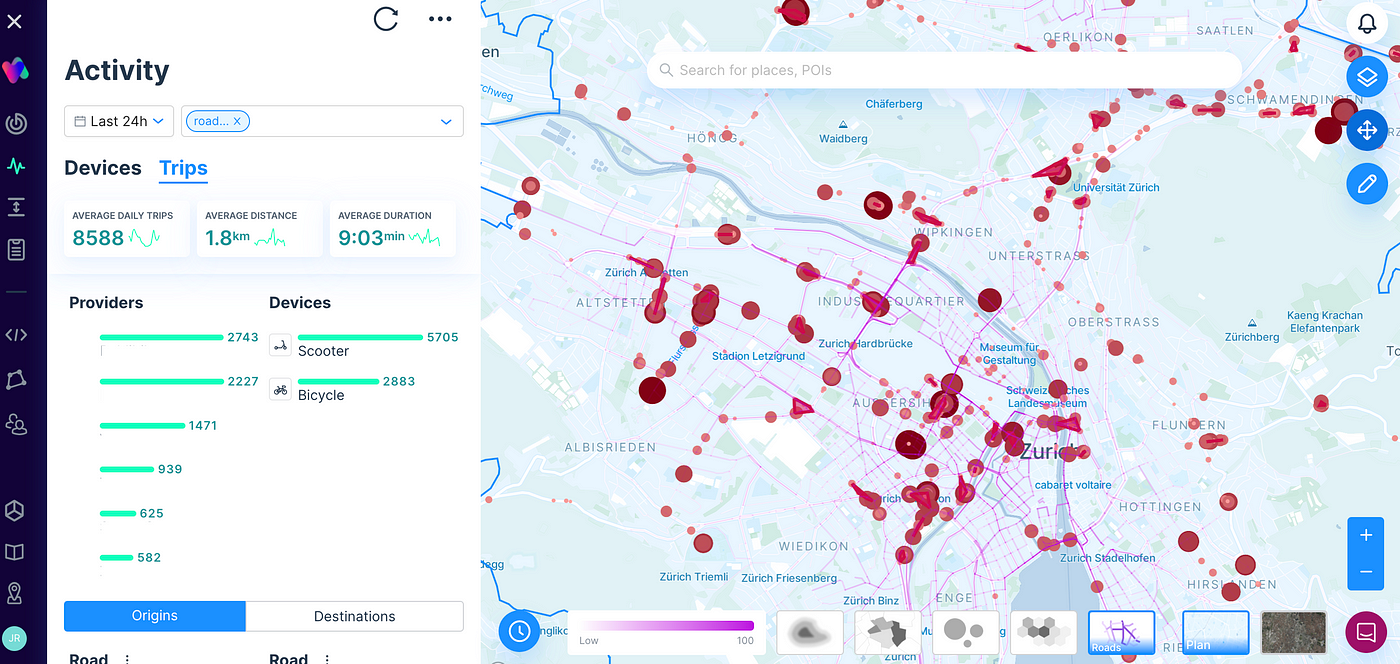This screenshot has height=664, width=1400.
Task: Click the Low-to-100 color gradient scale
Action: pyautogui.click(x=665, y=626)
